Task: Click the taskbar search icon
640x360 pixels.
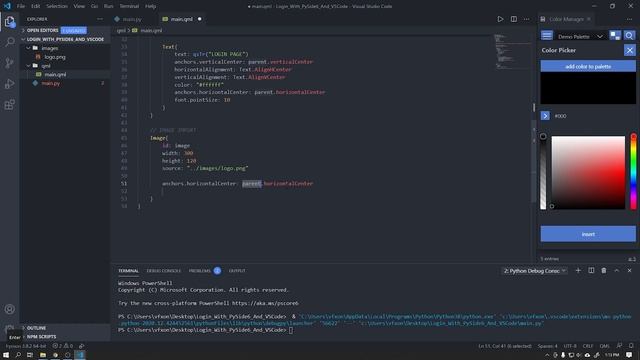Action: (18, 355)
